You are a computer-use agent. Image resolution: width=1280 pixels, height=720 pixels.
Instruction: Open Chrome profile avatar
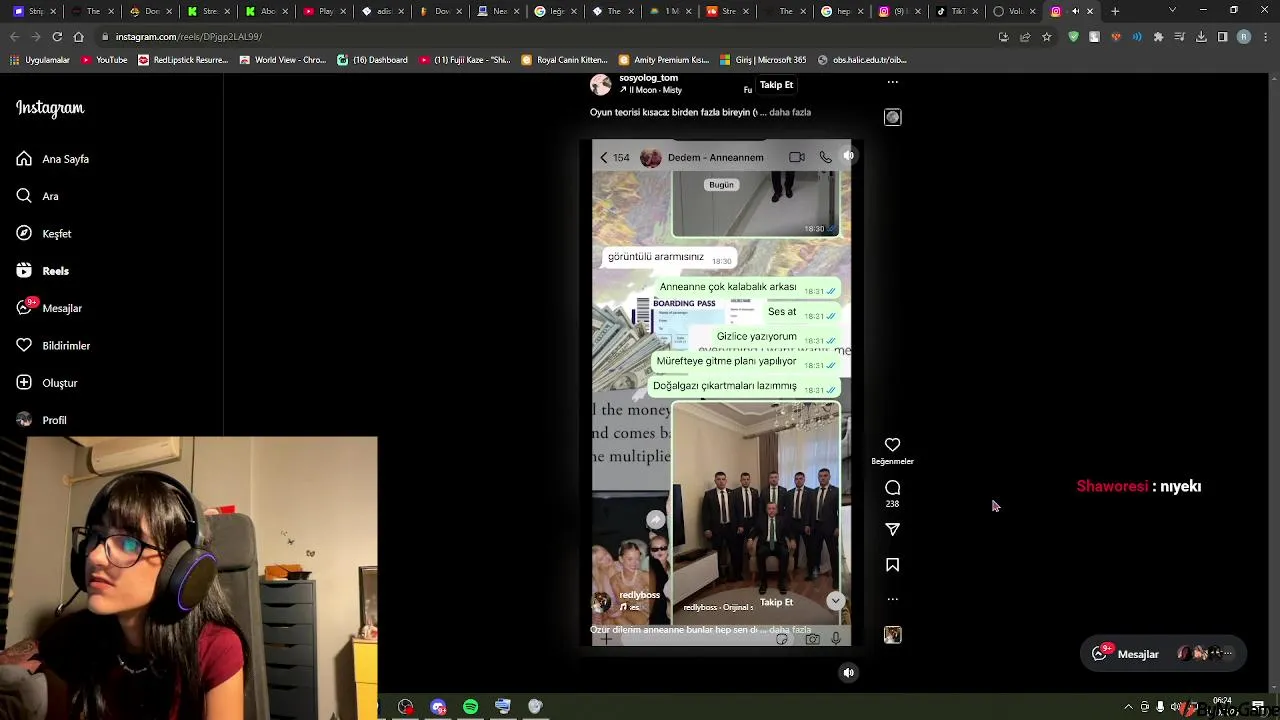pos(1243,37)
